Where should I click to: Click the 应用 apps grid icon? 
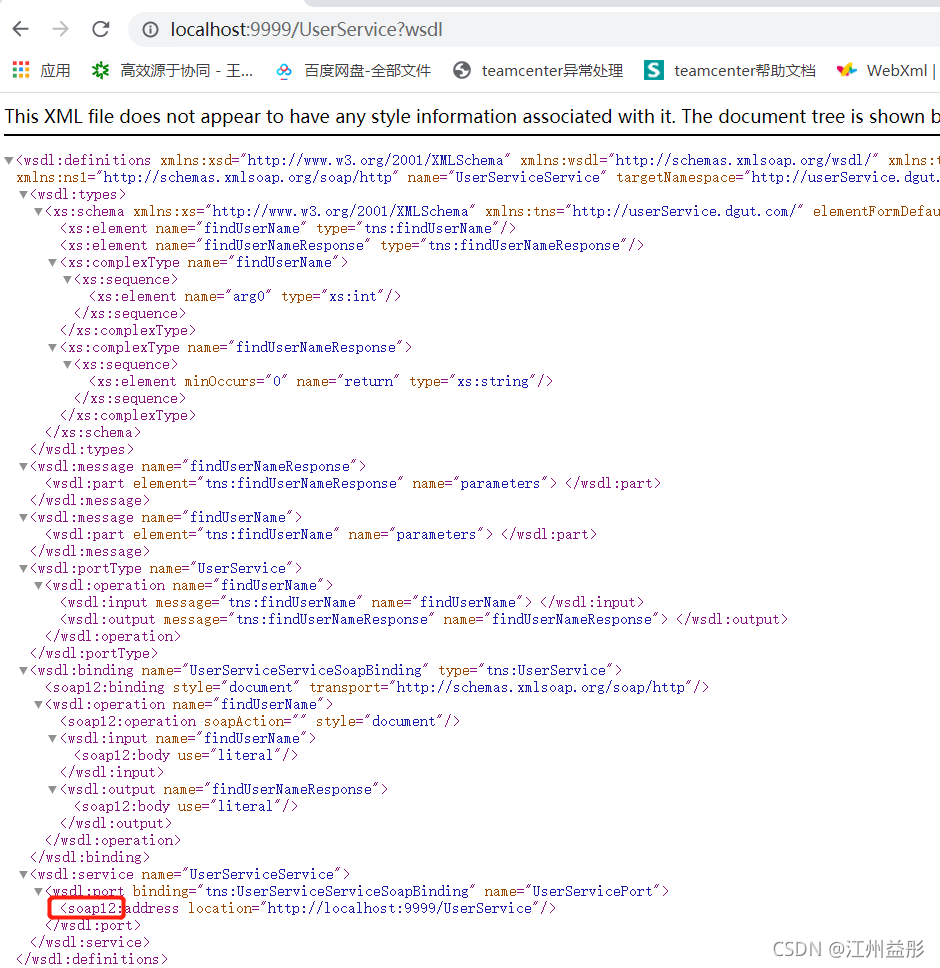[21, 70]
